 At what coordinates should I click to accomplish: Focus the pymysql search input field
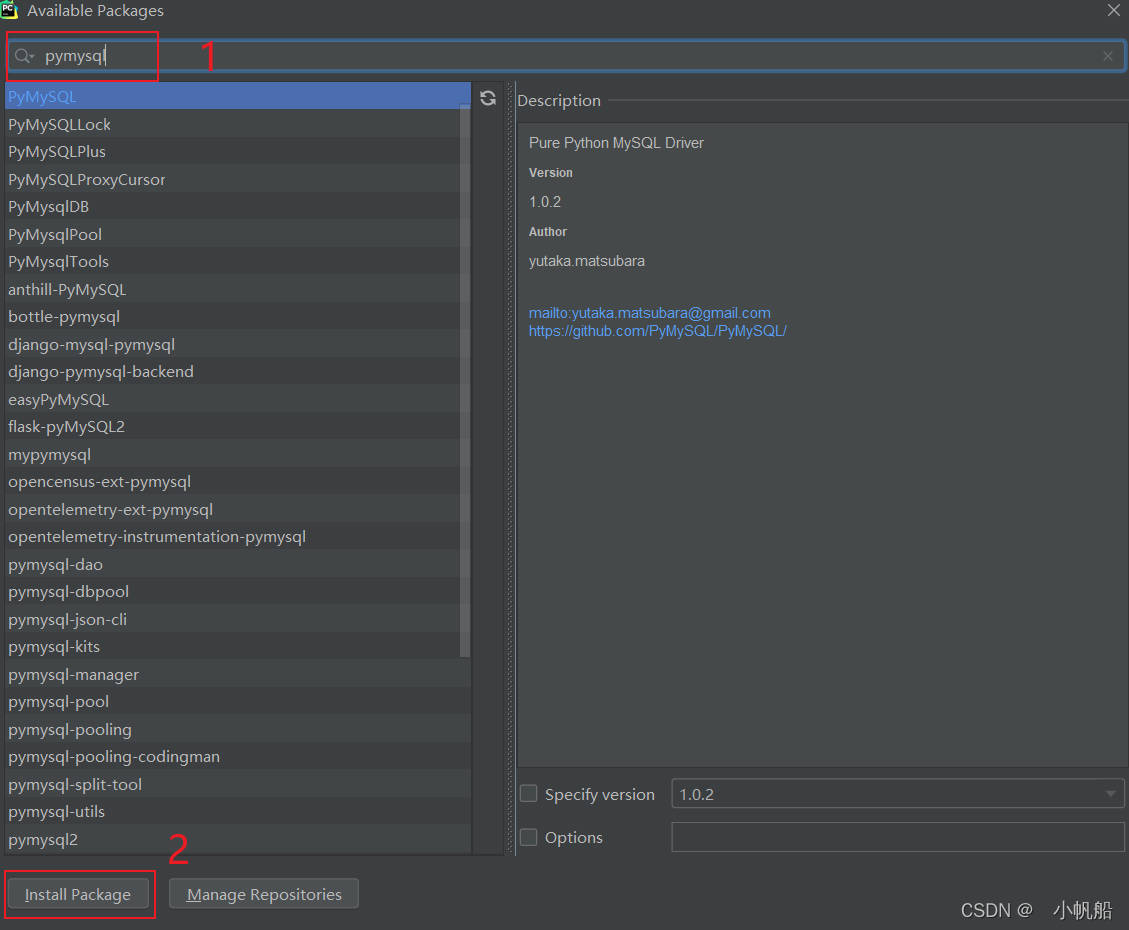565,56
